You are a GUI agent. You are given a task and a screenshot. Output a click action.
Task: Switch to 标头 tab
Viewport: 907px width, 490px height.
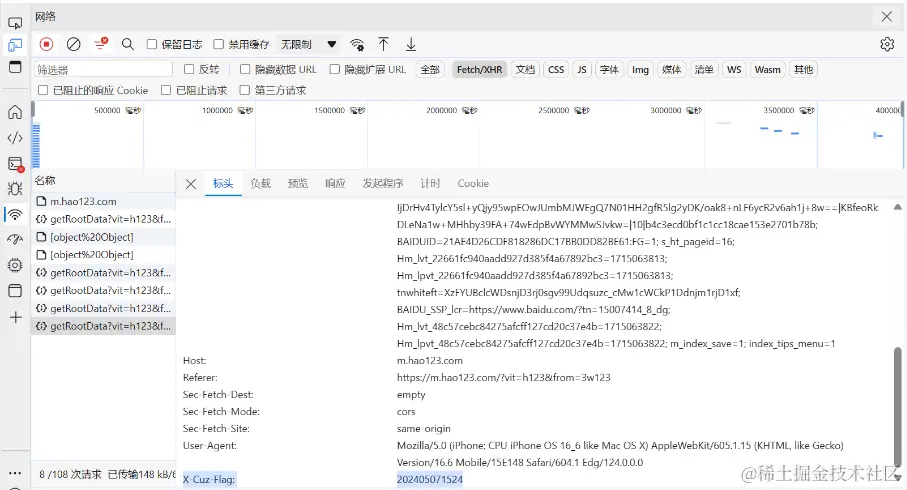223,183
